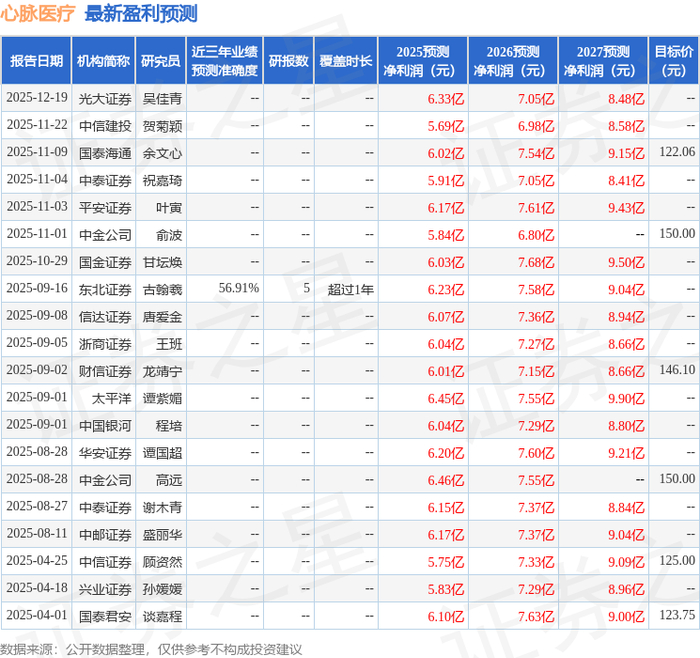Select analyst 古翰羲
The image size is (700, 658).
coord(162,289)
